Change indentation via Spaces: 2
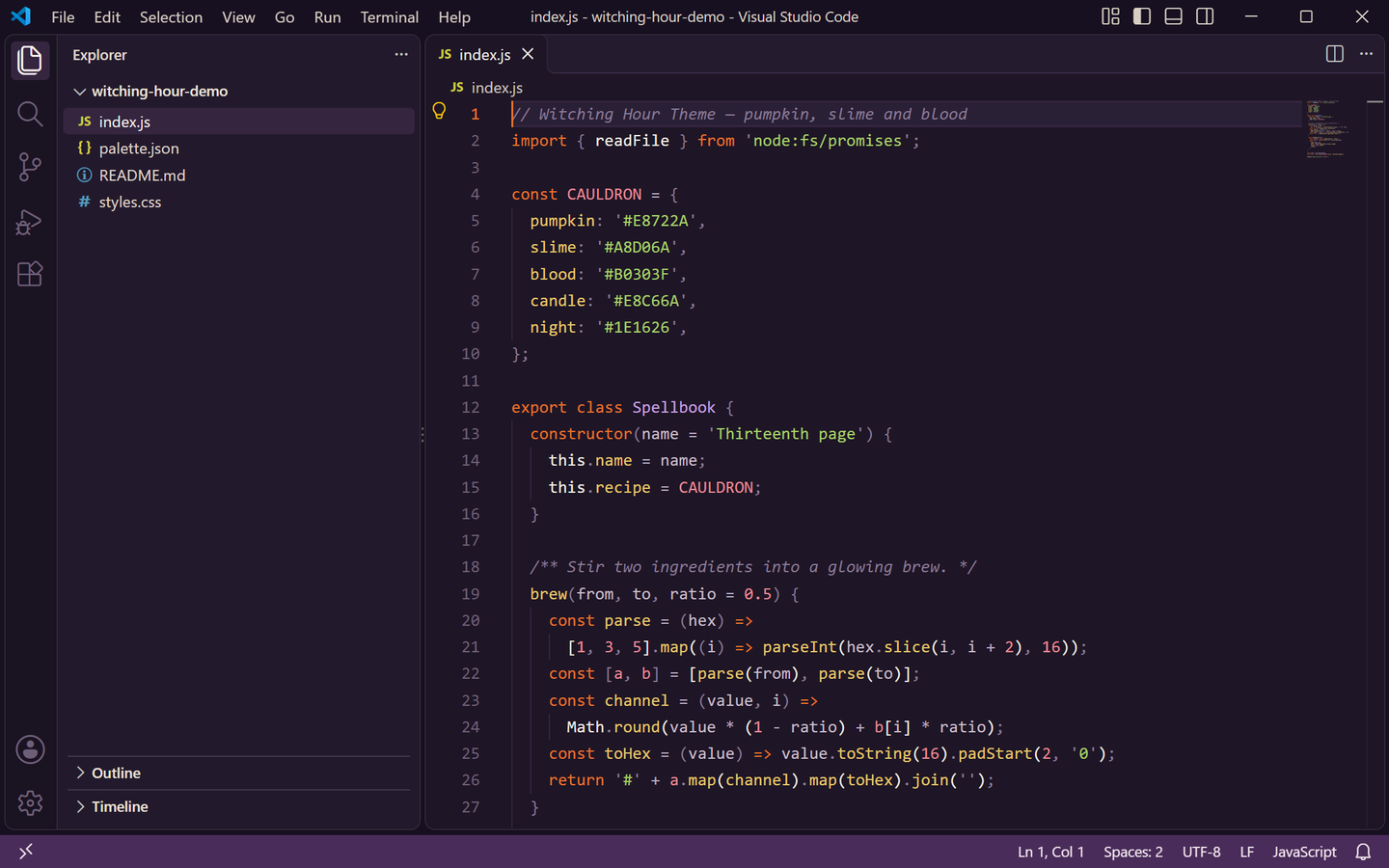This screenshot has width=1389, height=868. click(1132, 852)
